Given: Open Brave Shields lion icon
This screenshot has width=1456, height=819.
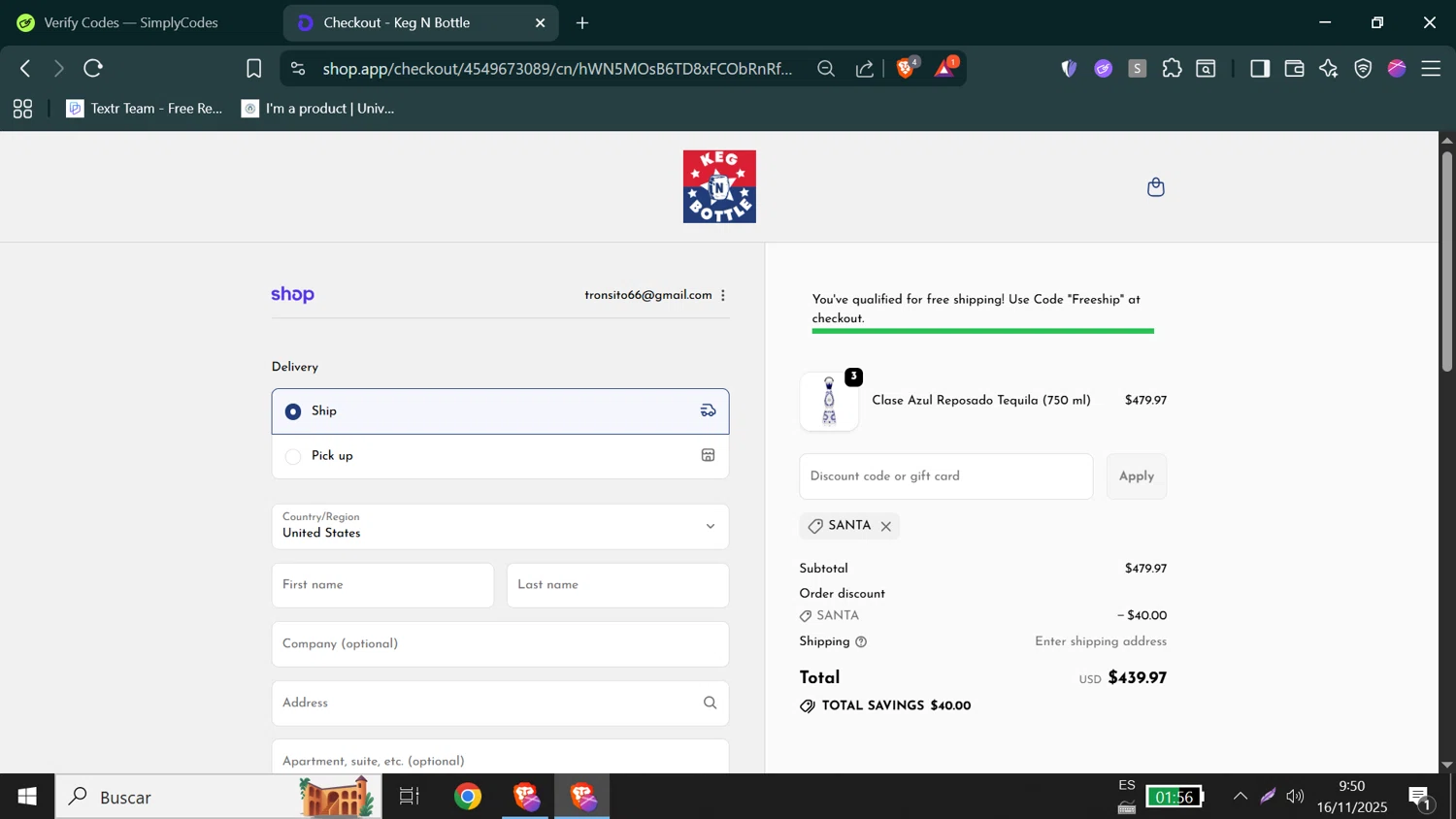Looking at the screenshot, I should click(x=907, y=67).
